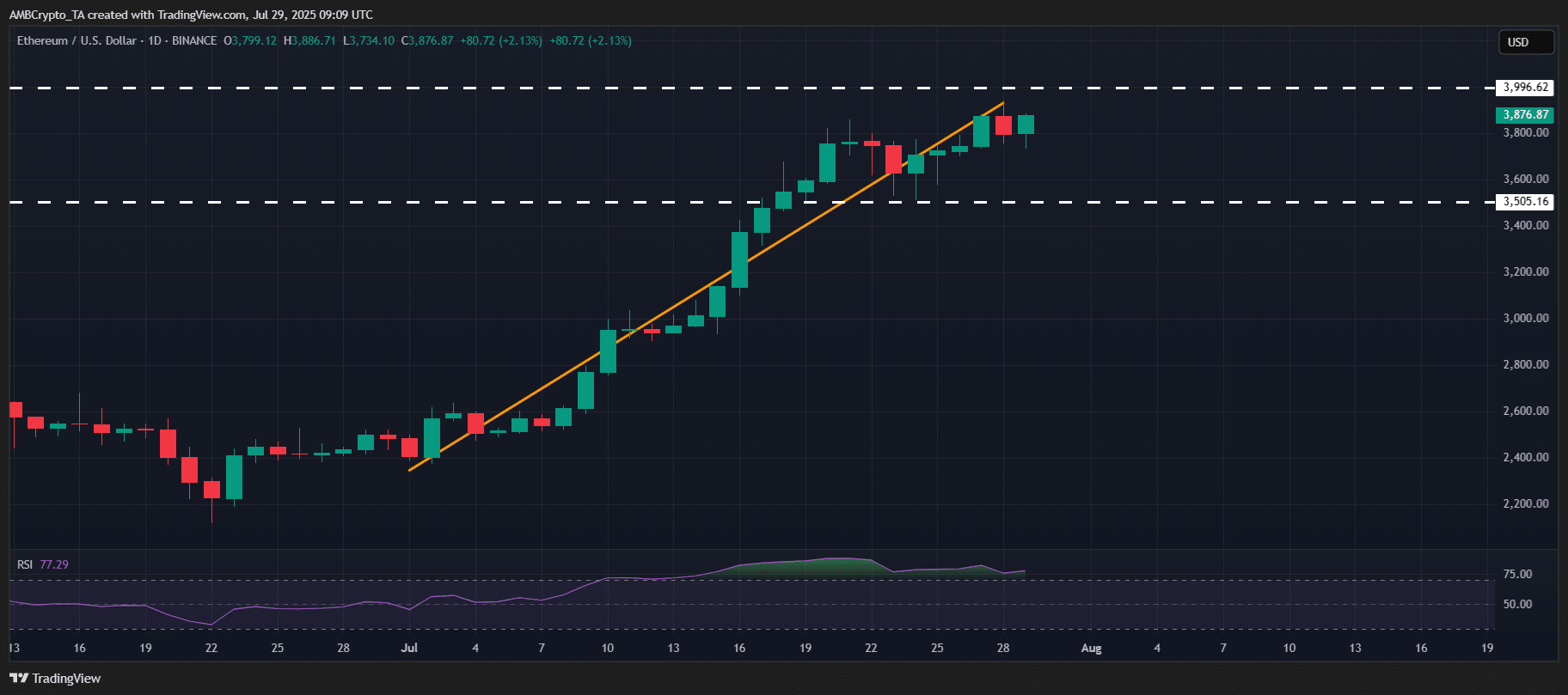Click the Ethereum / U.S. Dollar symbol title
The image size is (1568, 695).
(77, 40)
